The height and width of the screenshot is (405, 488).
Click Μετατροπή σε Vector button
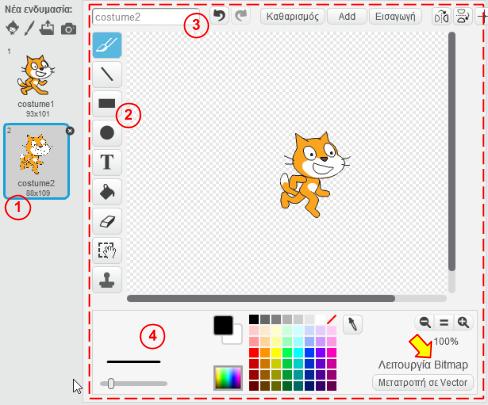coord(423,383)
